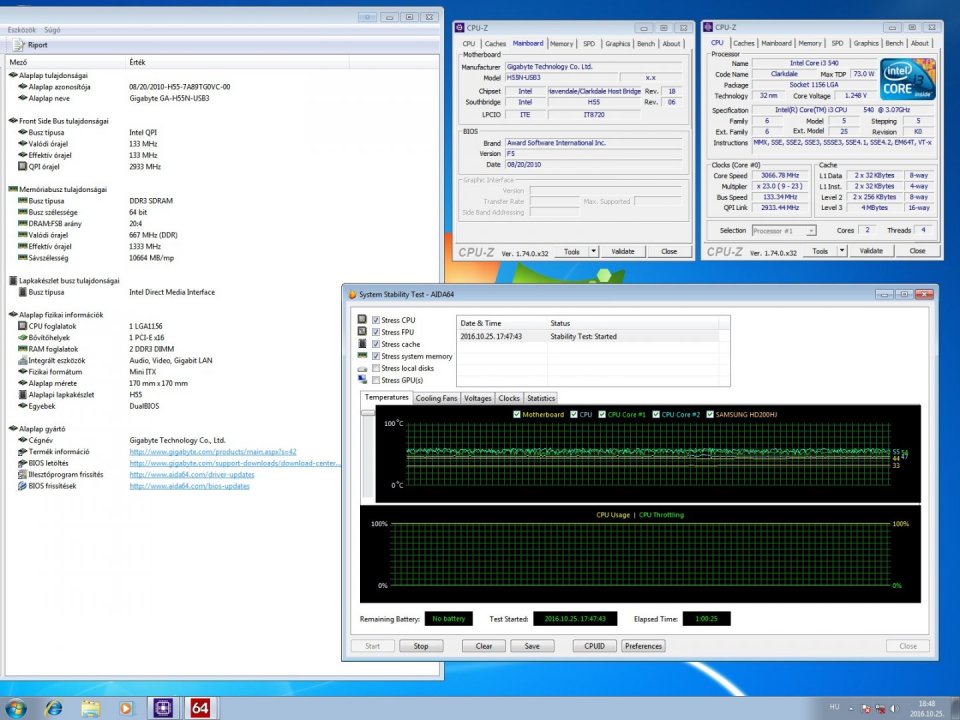This screenshot has width=960, height=720.
Task: Open Caches tab in right CPU-Z window
Action: [743, 43]
